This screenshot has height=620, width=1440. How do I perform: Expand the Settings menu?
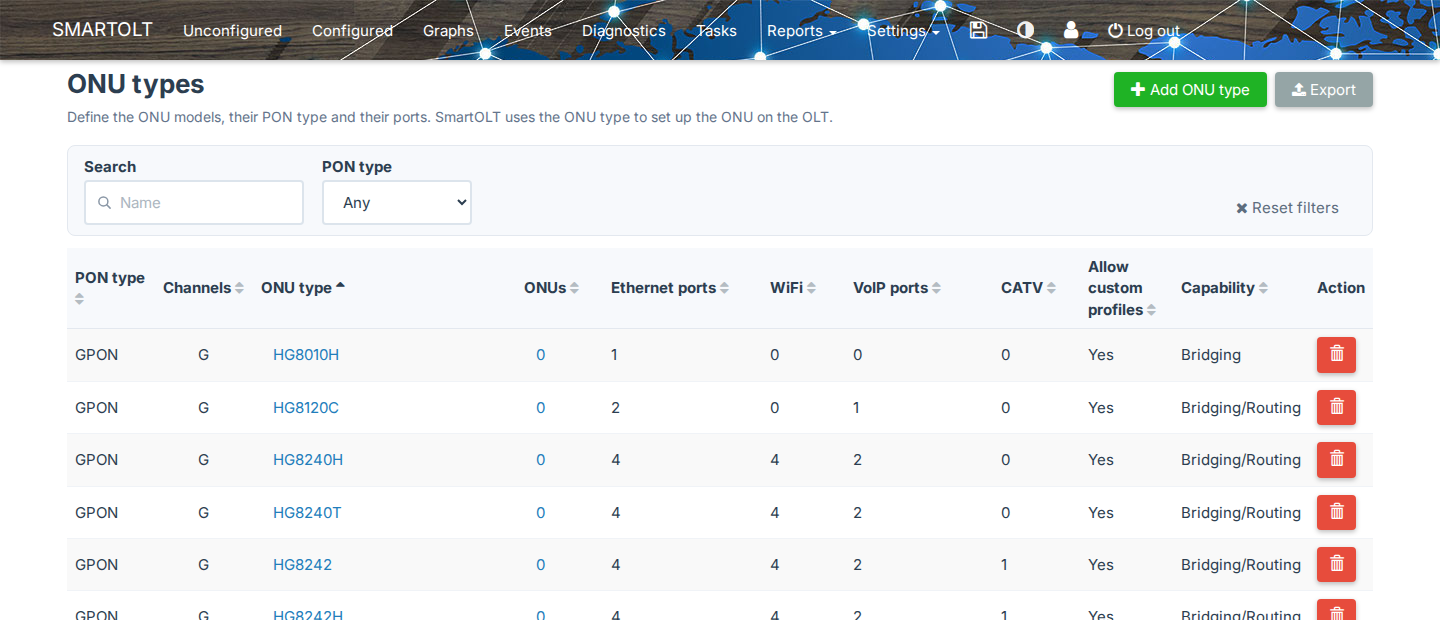coord(903,31)
